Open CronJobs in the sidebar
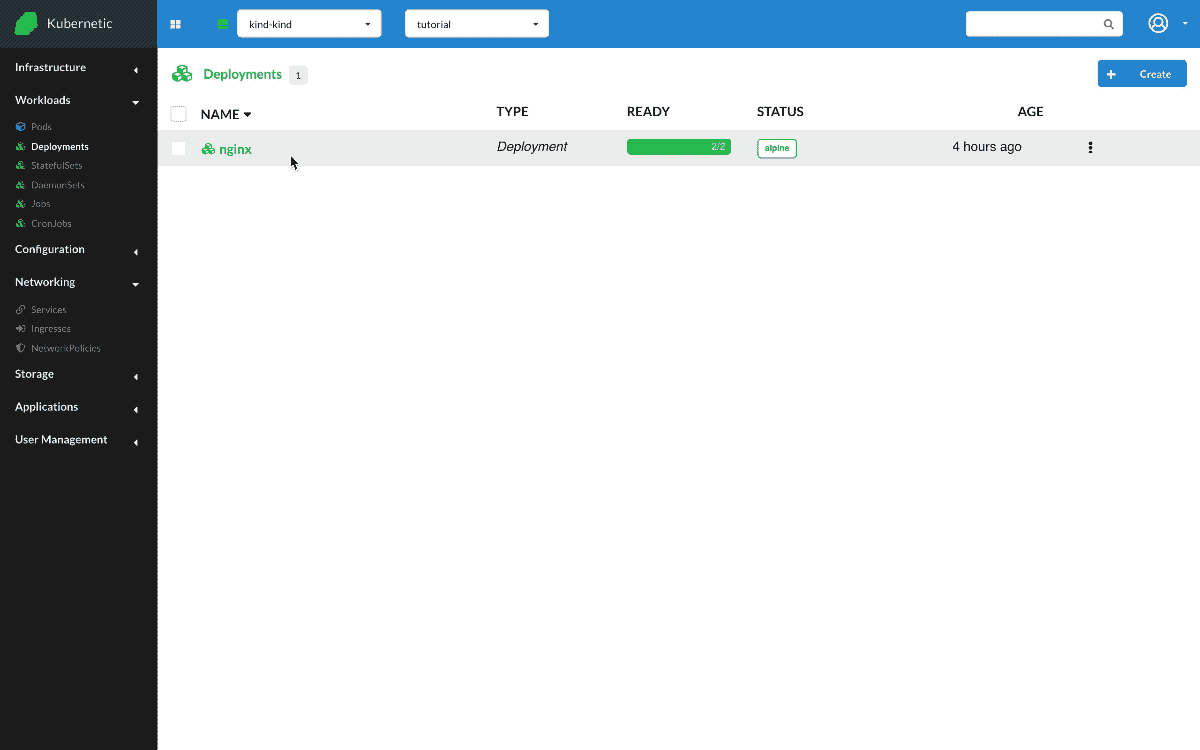 pyautogui.click(x=51, y=224)
